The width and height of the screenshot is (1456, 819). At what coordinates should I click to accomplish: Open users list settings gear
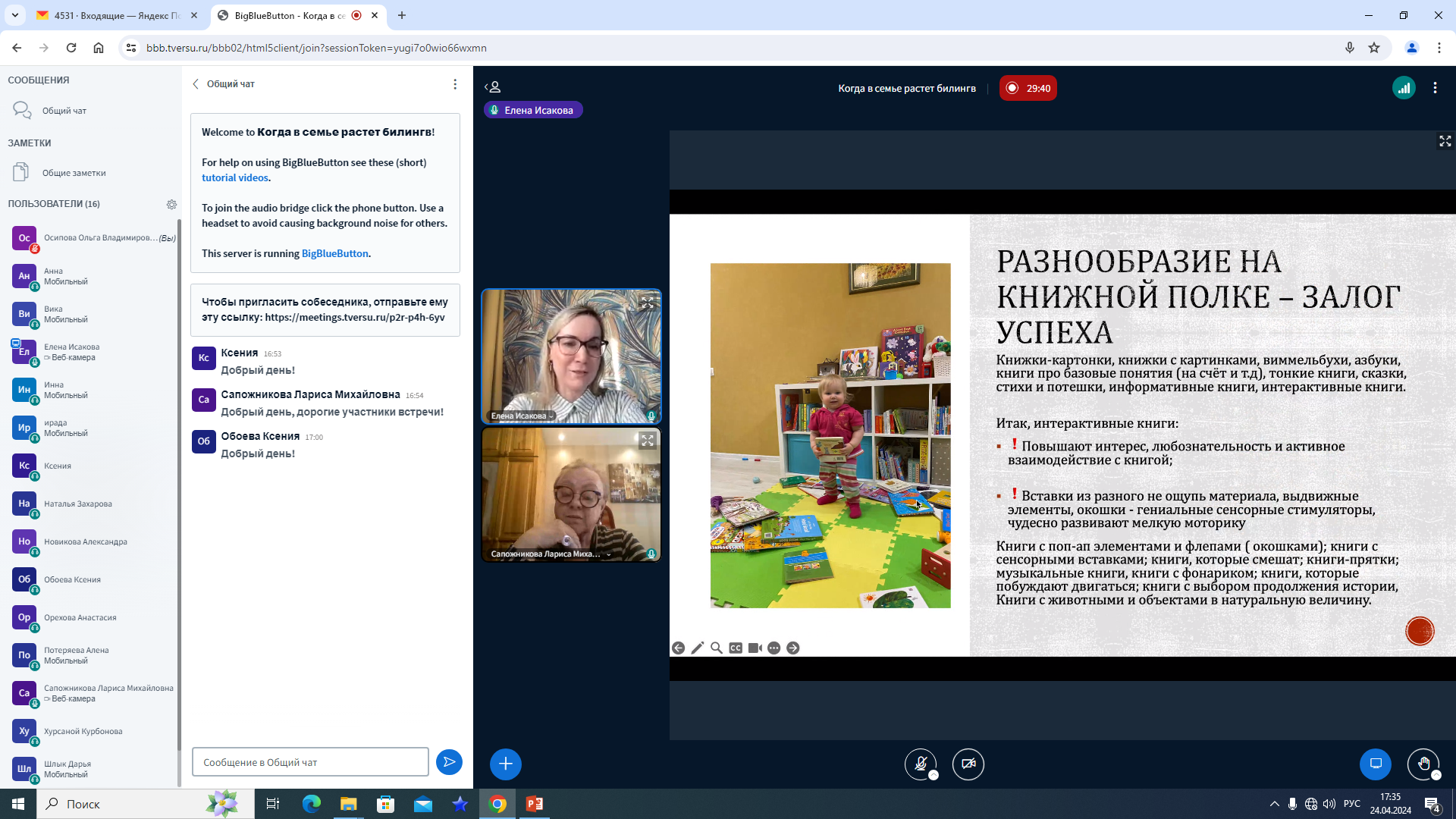coord(171,204)
